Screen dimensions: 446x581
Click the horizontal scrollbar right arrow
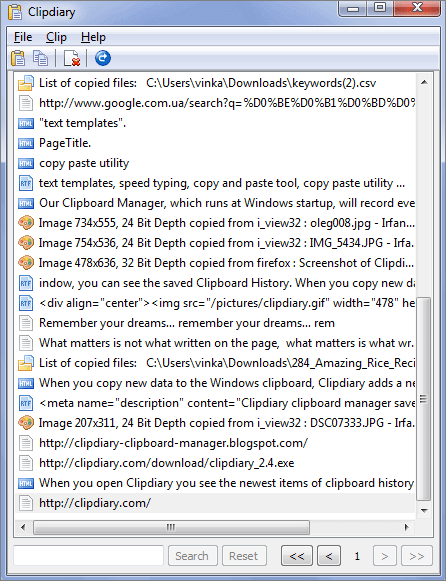[407, 527]
